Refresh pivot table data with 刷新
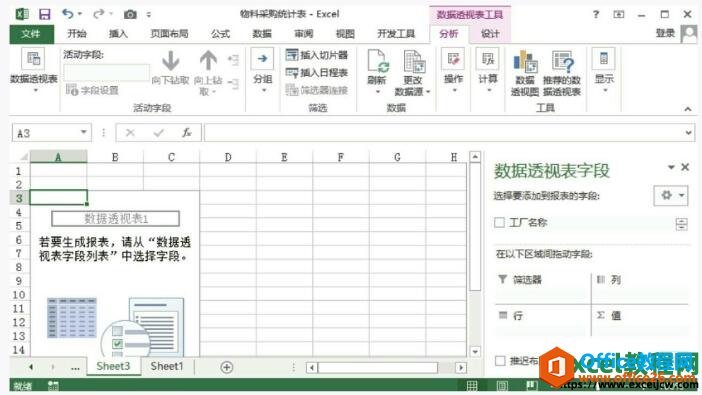Image resolution: width=702 pixels, height=395 pixels. click(377, 72)
